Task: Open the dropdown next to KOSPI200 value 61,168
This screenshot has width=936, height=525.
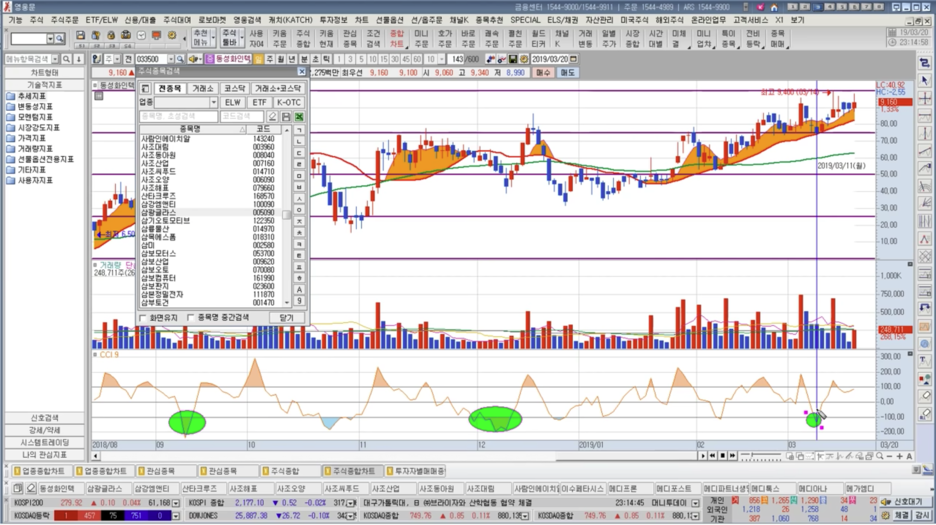Action: tap(176, 503)
